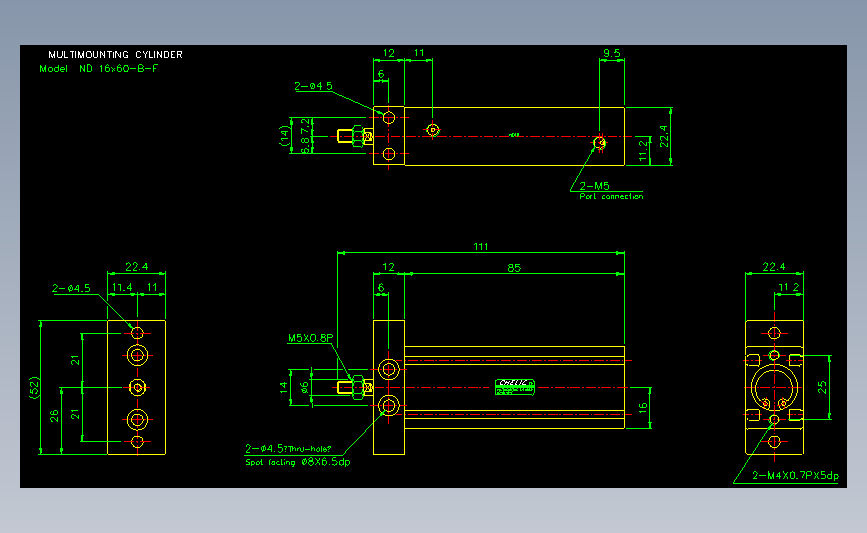Select the 2-ø4.5 Thru-hole note

(x=288, y=448)
